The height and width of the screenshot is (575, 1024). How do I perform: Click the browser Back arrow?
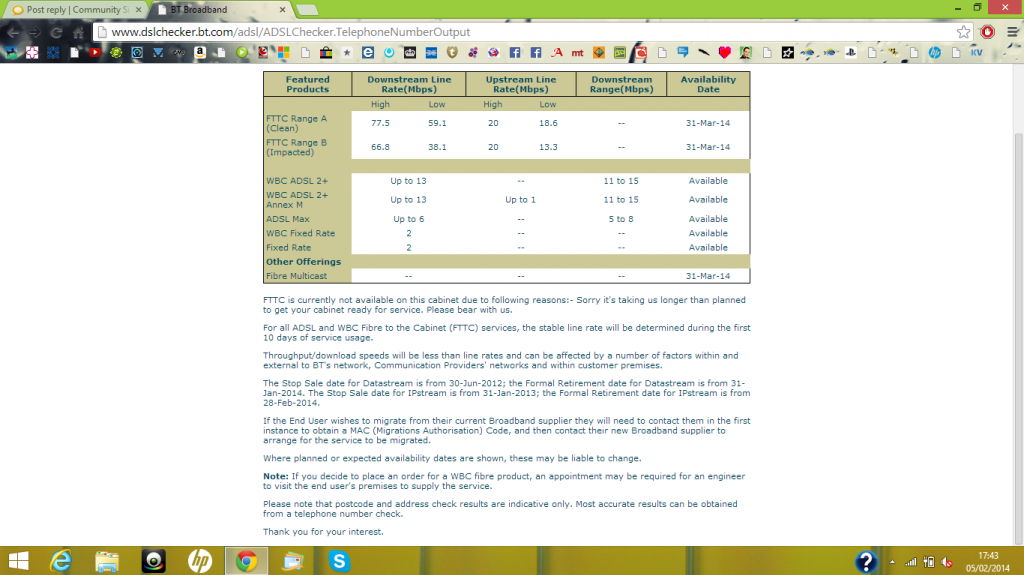[x=13, y=32]
